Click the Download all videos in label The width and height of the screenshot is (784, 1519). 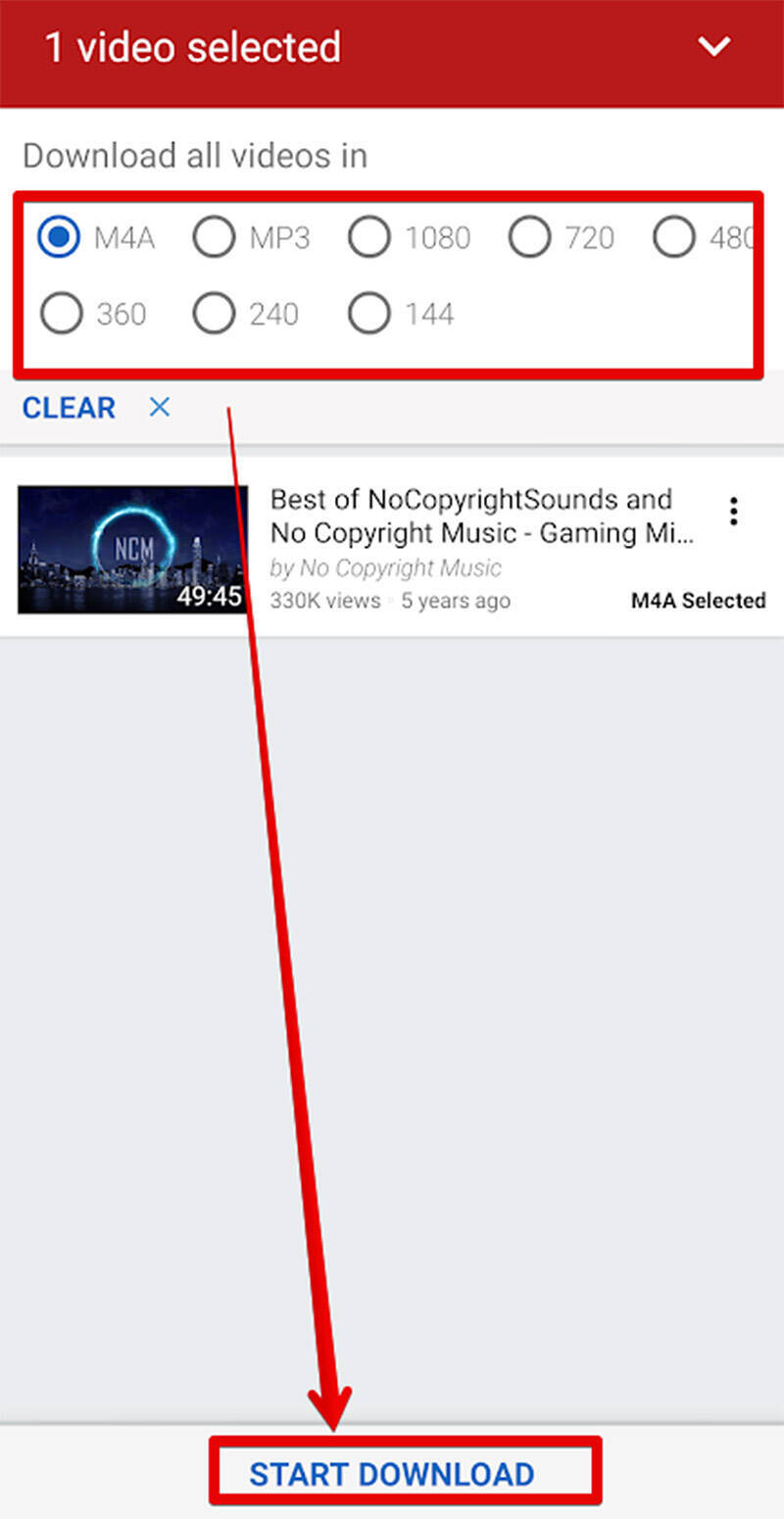(x=195, y=156)
